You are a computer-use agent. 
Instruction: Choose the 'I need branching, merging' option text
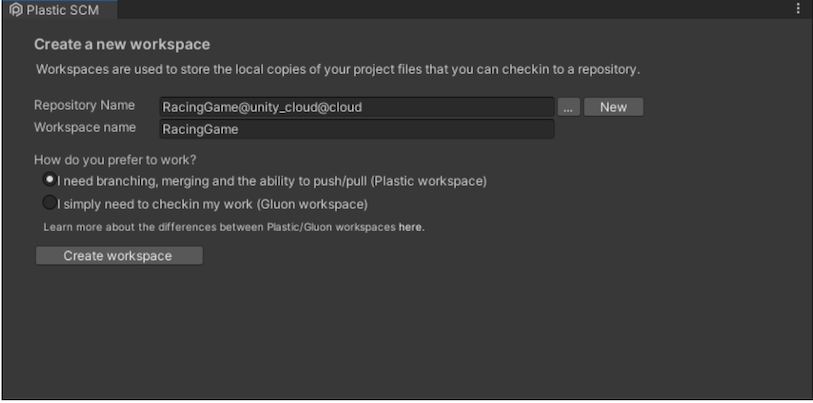(x=272, y=181)
